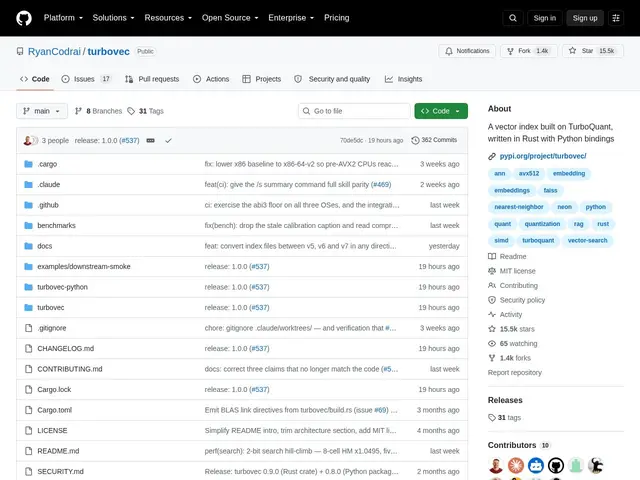Screen dimensions: 640x480
Task: Open the README.md file
Action: pyautogui.click(x=58, y=451)
